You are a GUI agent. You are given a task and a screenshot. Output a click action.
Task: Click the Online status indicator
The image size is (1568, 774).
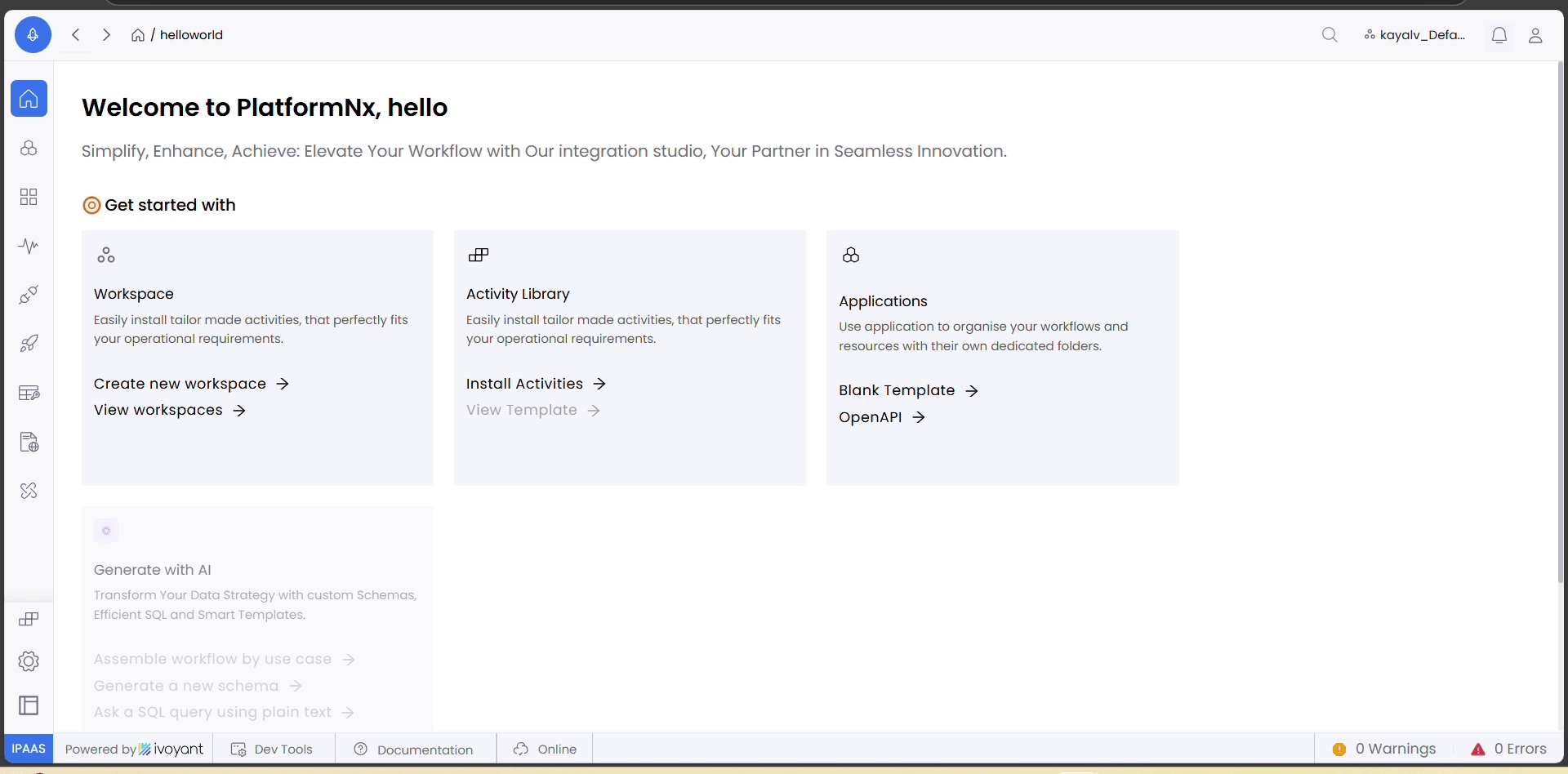pyautogui.click(x=545, y=750)
